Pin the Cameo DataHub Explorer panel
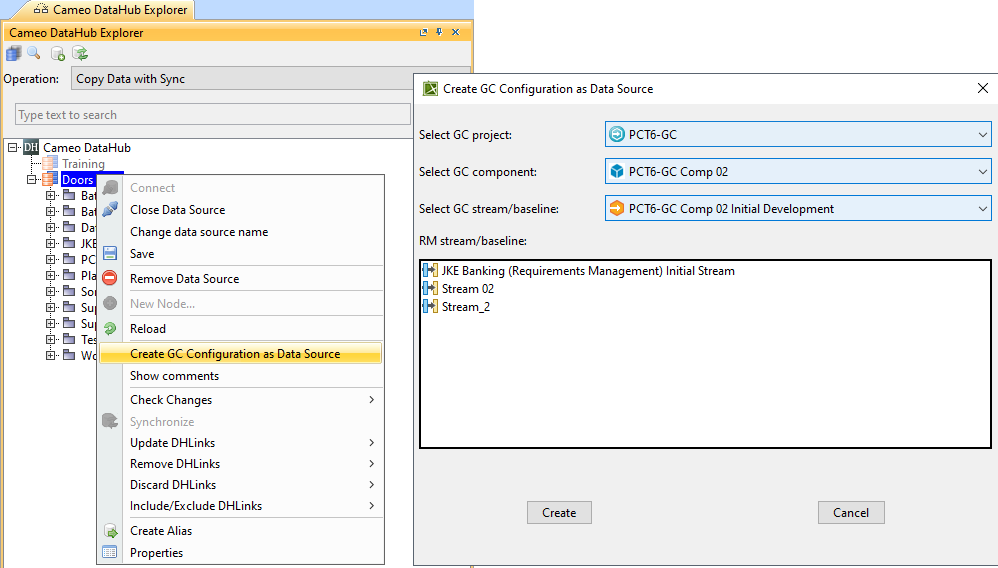 click(439, 33)
